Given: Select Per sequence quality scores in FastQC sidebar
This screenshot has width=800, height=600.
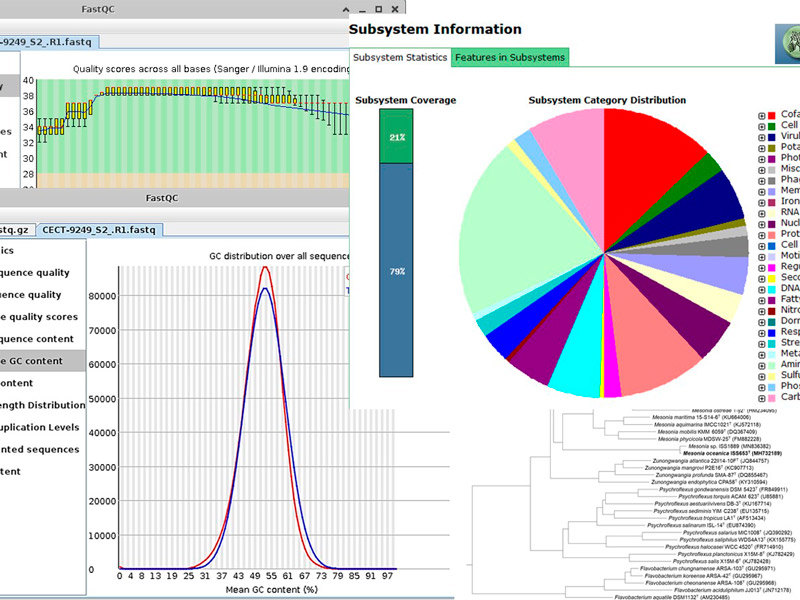Looking at the screenshot, I should pos(40,316).
